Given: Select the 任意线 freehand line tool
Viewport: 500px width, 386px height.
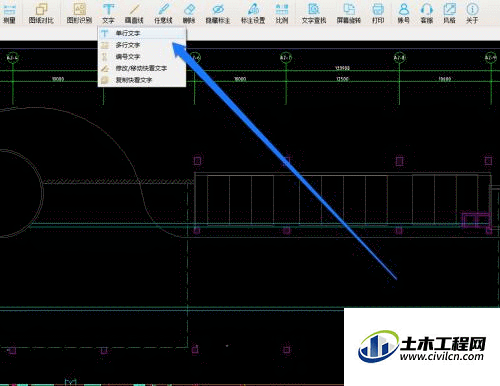Looking at the screenshot, I should point(163,13).
